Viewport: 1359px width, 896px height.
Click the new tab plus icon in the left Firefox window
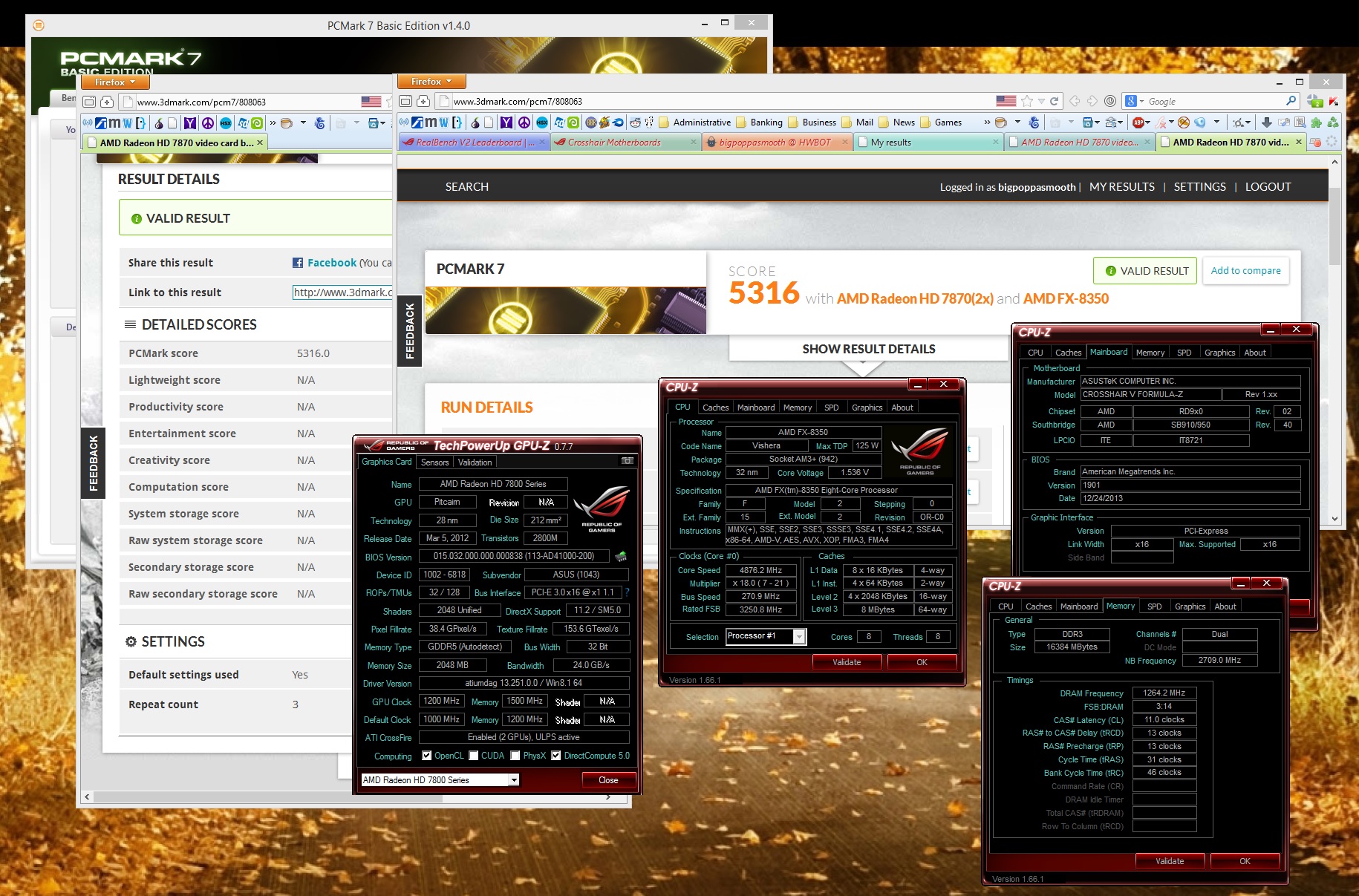[106, 102]
